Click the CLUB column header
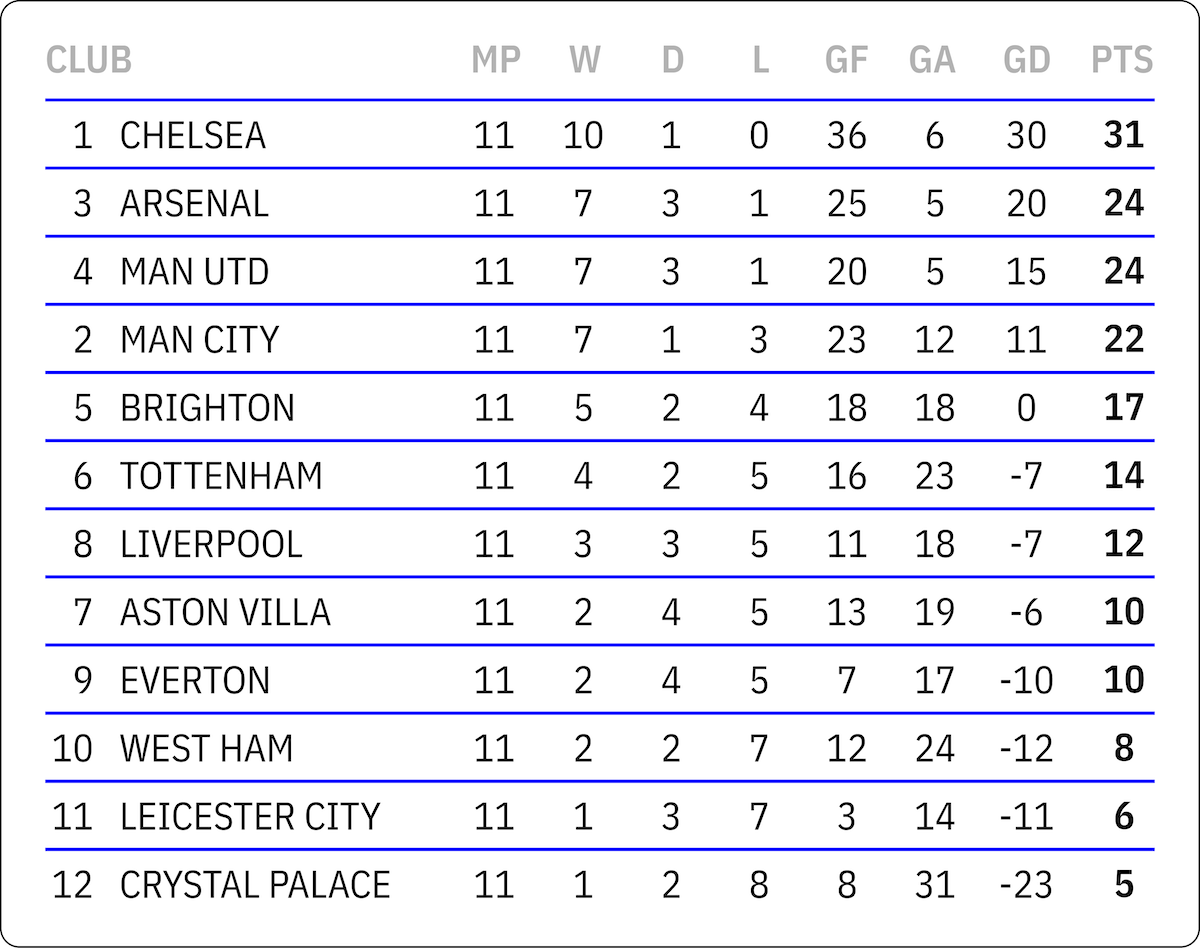This screenshot has height=948, width=1200. (x=89, y=60)
